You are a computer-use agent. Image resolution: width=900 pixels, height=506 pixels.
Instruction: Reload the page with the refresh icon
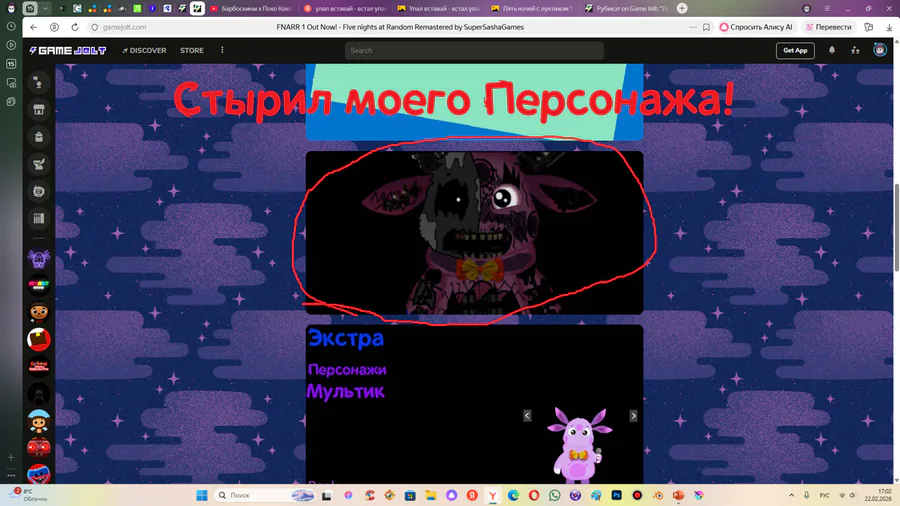coord(75,27)
